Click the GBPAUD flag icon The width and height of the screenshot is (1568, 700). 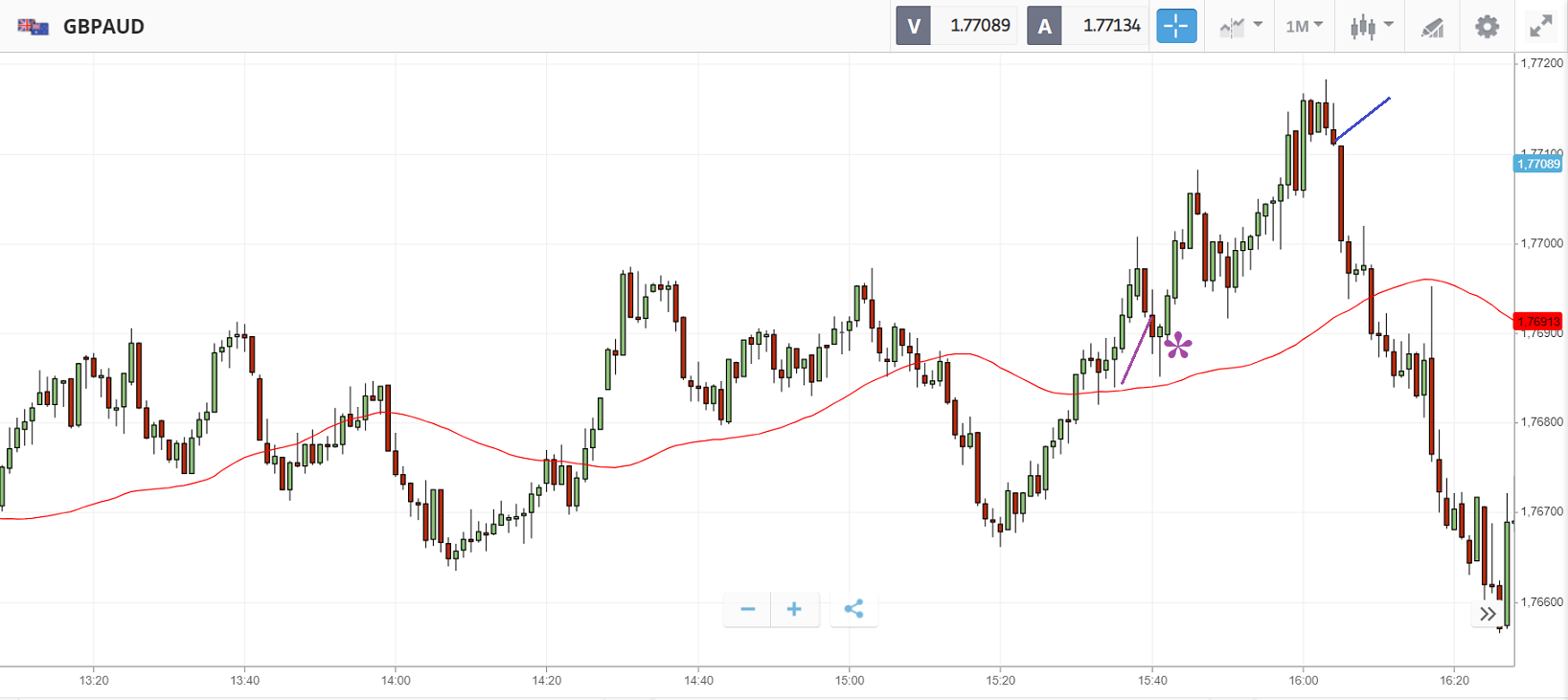coord(33,27)
